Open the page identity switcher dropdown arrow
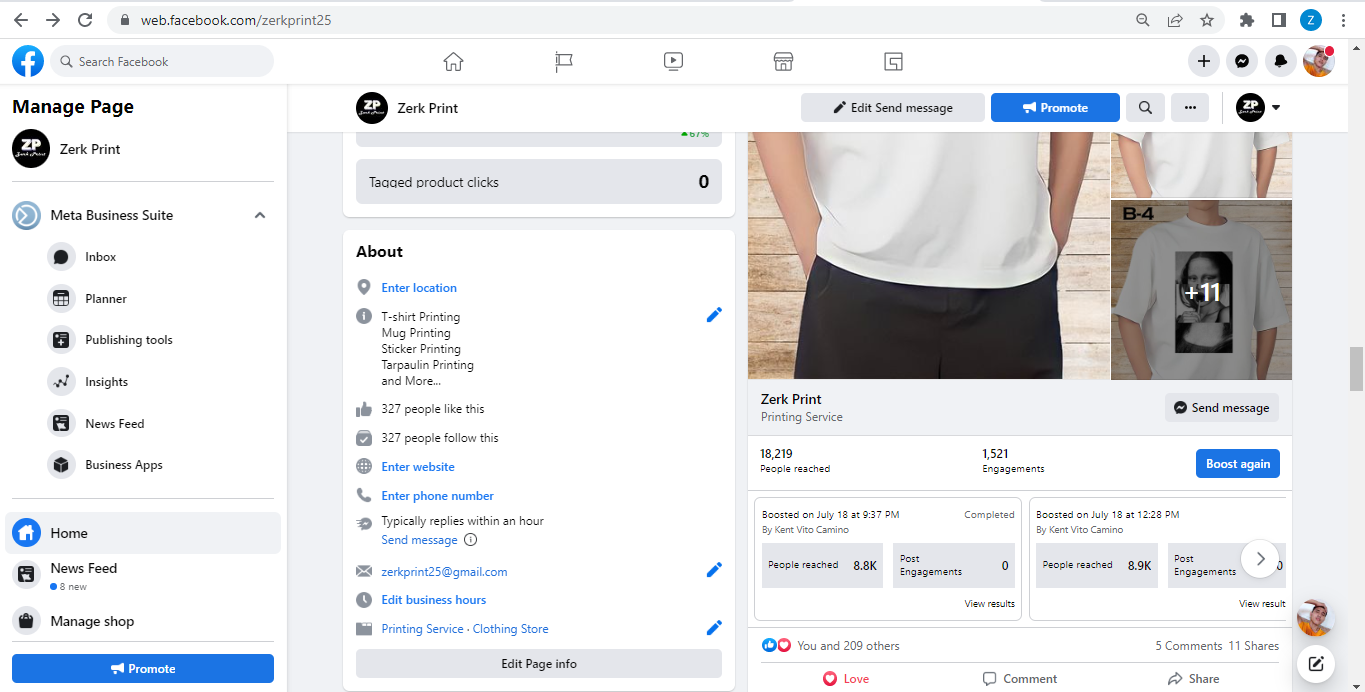Viewport: 1365px width, 692px height. (x=1276, y=108)
